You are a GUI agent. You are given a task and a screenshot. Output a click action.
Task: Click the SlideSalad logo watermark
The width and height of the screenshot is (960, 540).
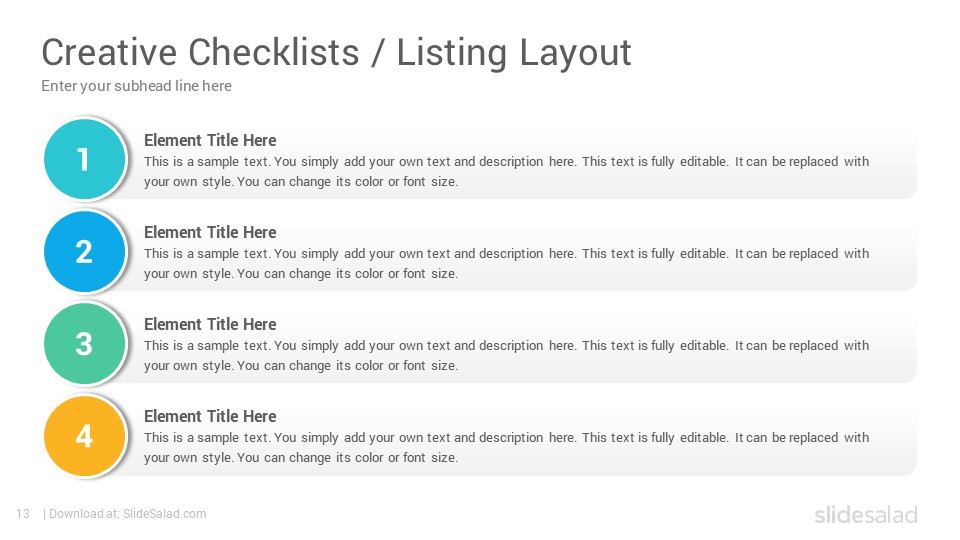(866, 514)
